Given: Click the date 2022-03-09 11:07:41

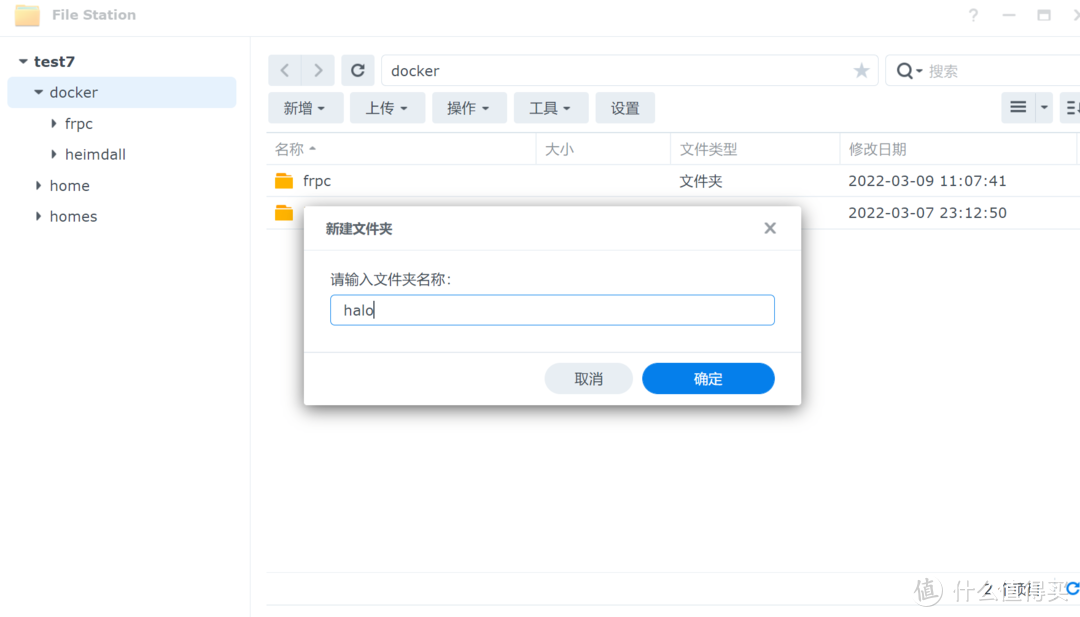Looking at the screenshot, I should (x=927, y=181).
